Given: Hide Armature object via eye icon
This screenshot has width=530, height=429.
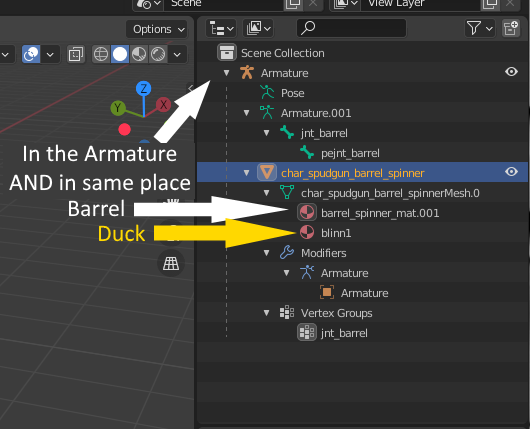Looking at the screenshot, I should (x=511, y=72).
